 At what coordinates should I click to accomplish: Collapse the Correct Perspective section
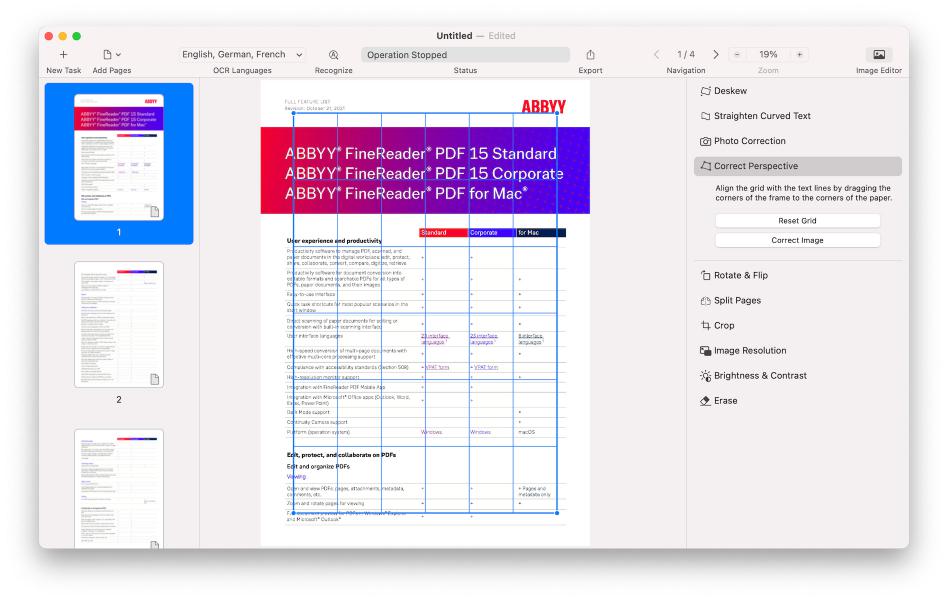tap(797, 166)
